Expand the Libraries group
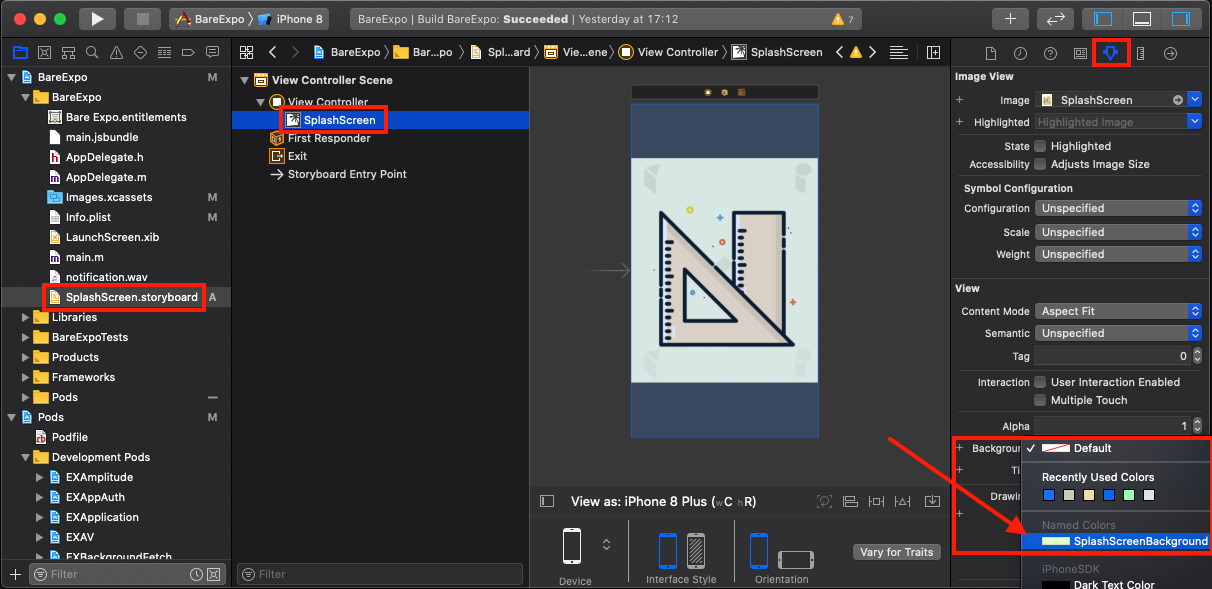The image size is (1212, 589). [x=26, y=317]
